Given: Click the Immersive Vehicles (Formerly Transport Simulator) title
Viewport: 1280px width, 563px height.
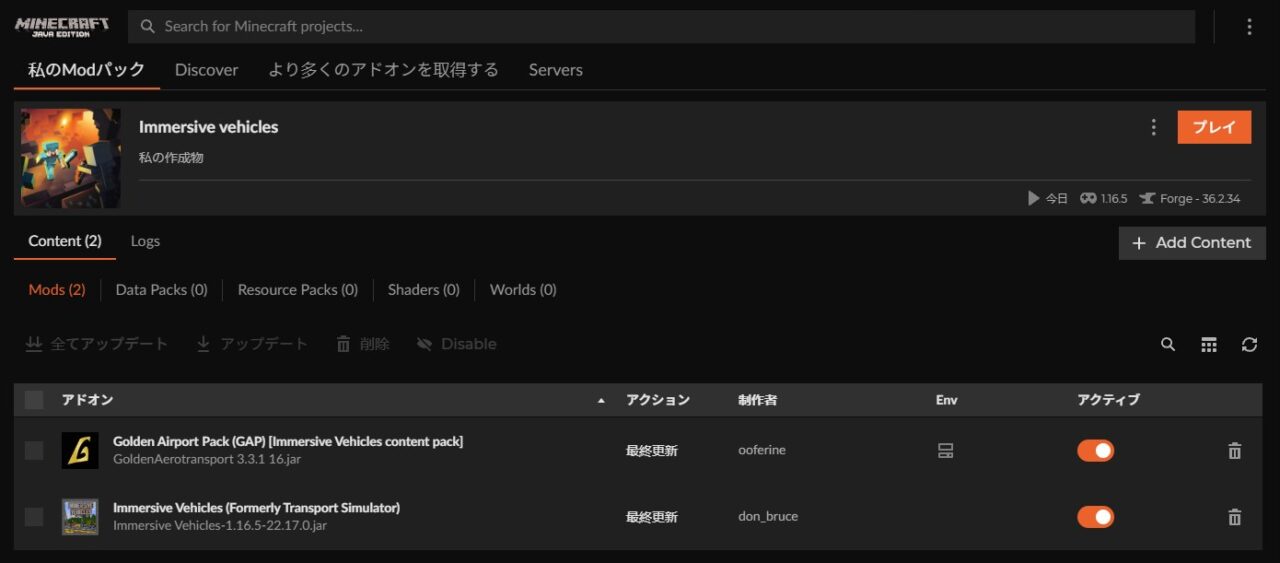Looking at the screenshot, I should 256,508.
